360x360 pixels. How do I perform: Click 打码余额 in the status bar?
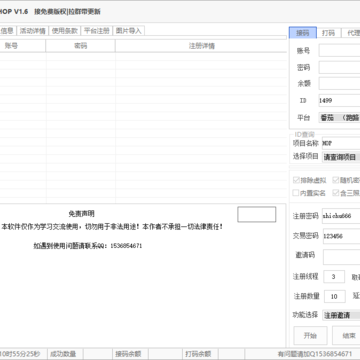[198, 354]
